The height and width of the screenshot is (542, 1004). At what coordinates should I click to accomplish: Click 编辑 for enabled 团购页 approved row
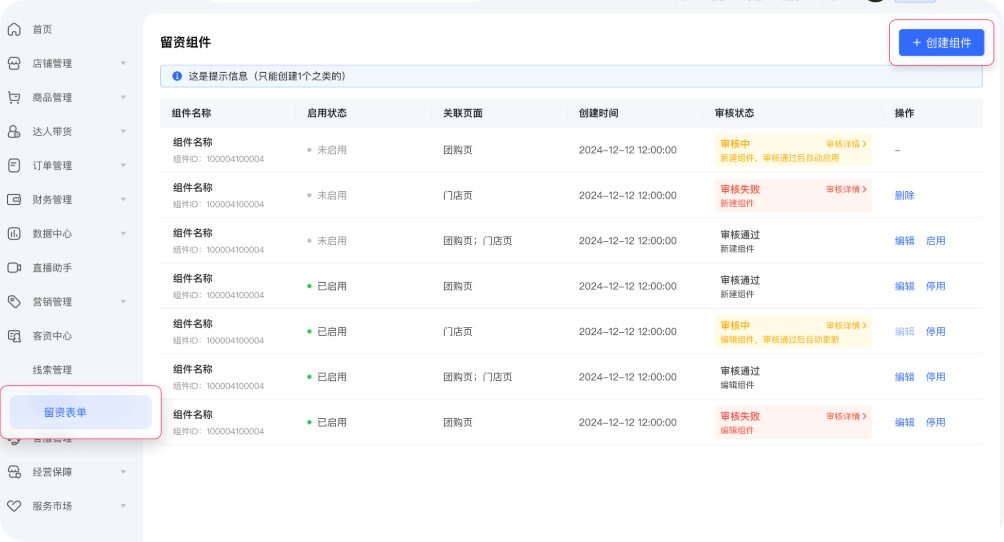coord(904,286)
